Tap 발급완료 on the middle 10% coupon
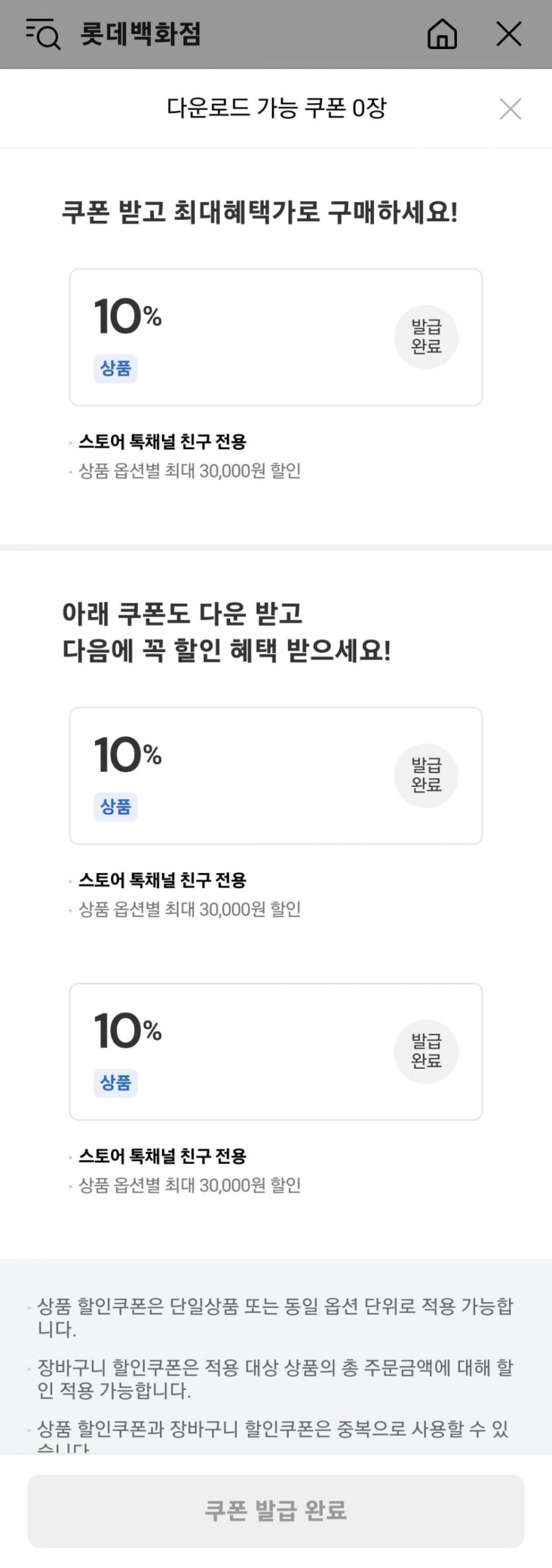The height and width of the screenshot is (1568, 552). coord(426,775)
